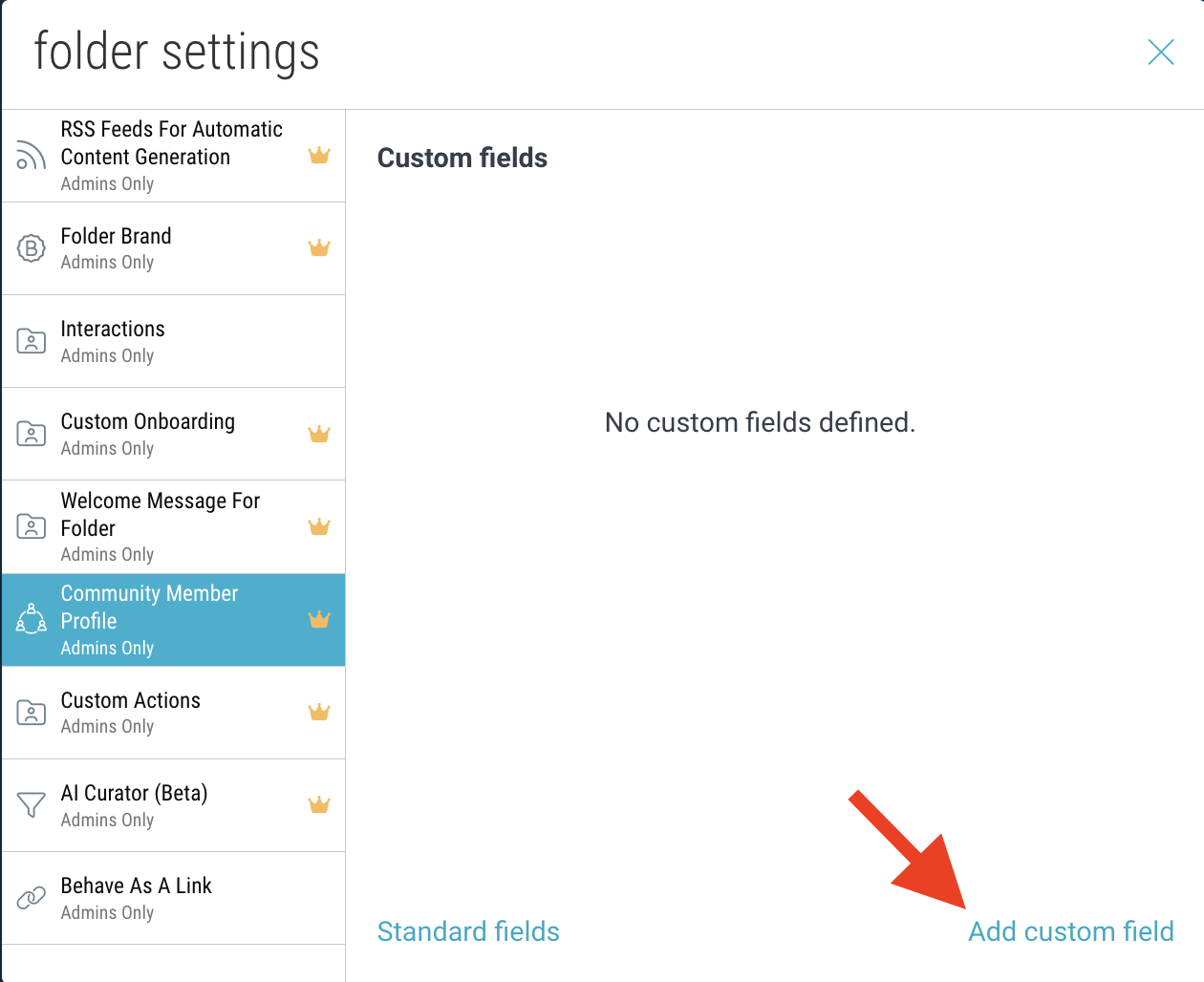The height and width of the screenshot is (982, 1204).
Task: Select the Folder Brand settings item
Action: coord(174,248)
